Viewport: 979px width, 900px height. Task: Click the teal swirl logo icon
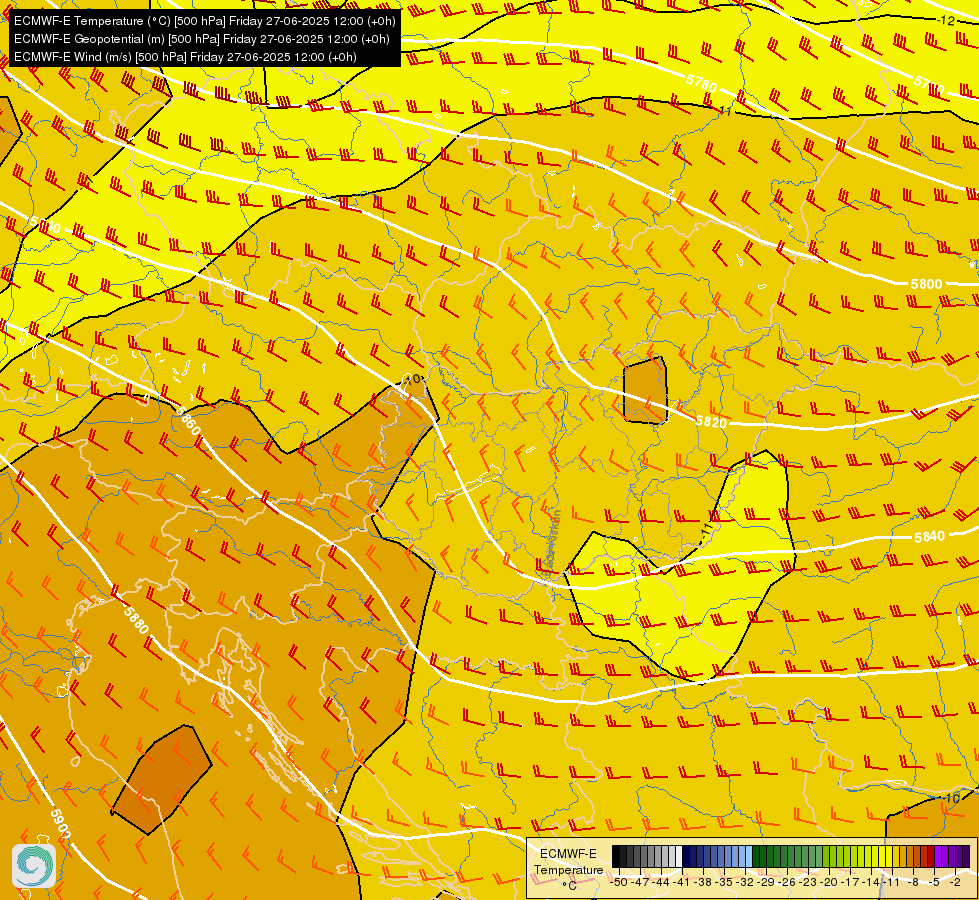[x=34, y=866]
